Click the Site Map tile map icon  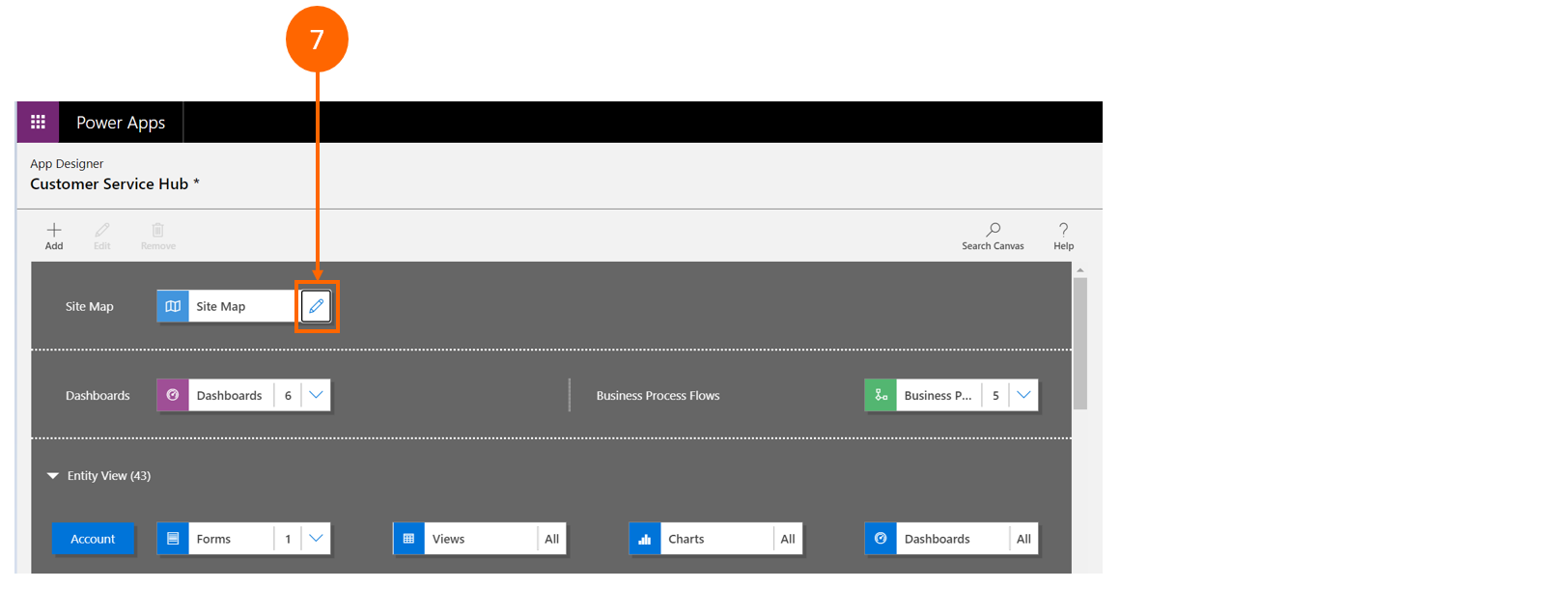point(173,306)
